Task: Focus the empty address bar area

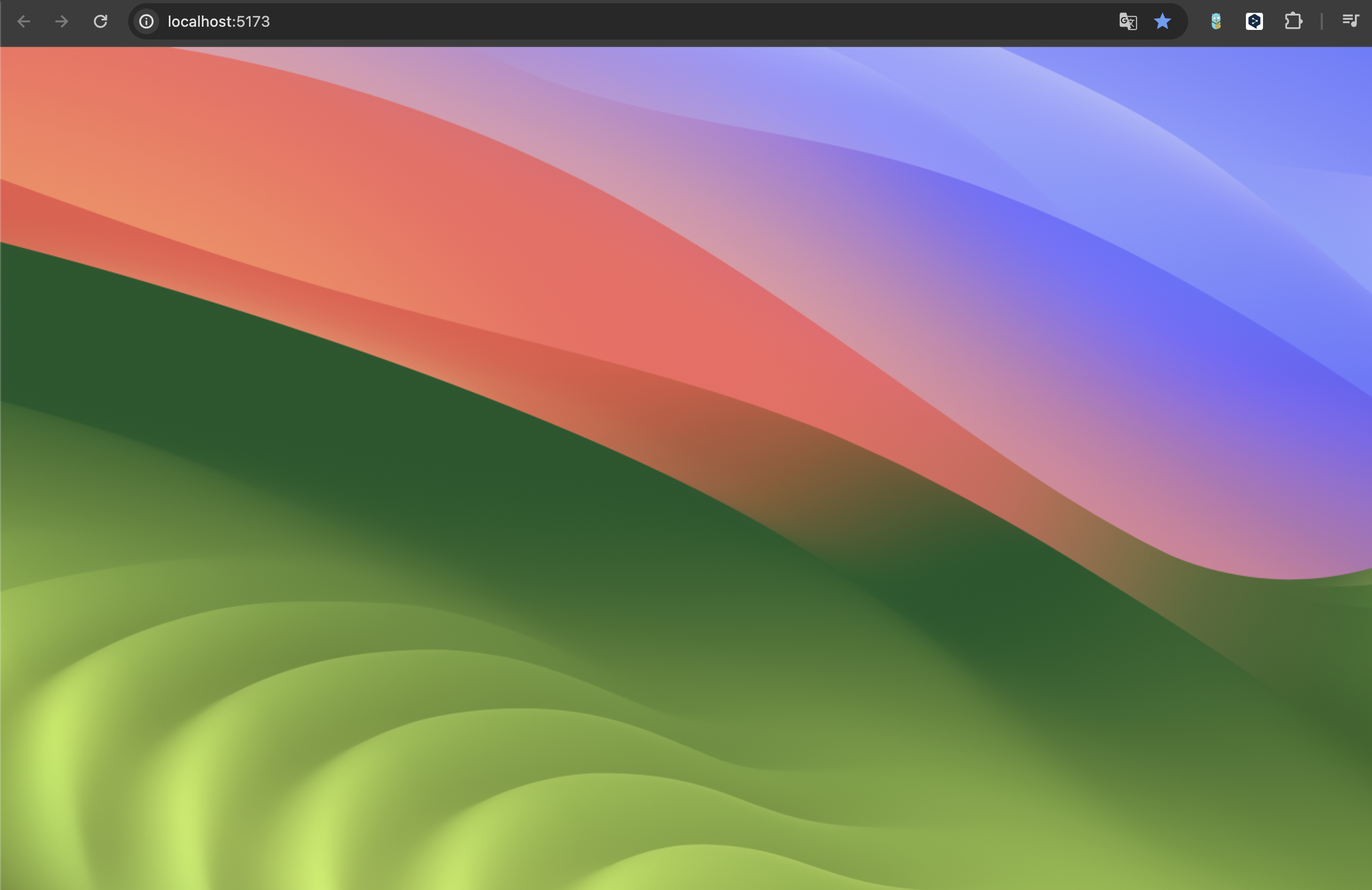Action: pos(634,21)
